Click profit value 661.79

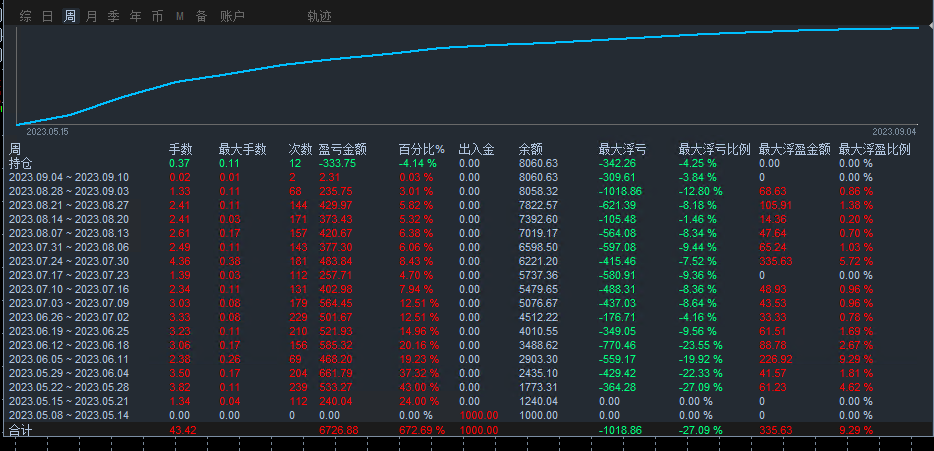[x=335, y=373]
